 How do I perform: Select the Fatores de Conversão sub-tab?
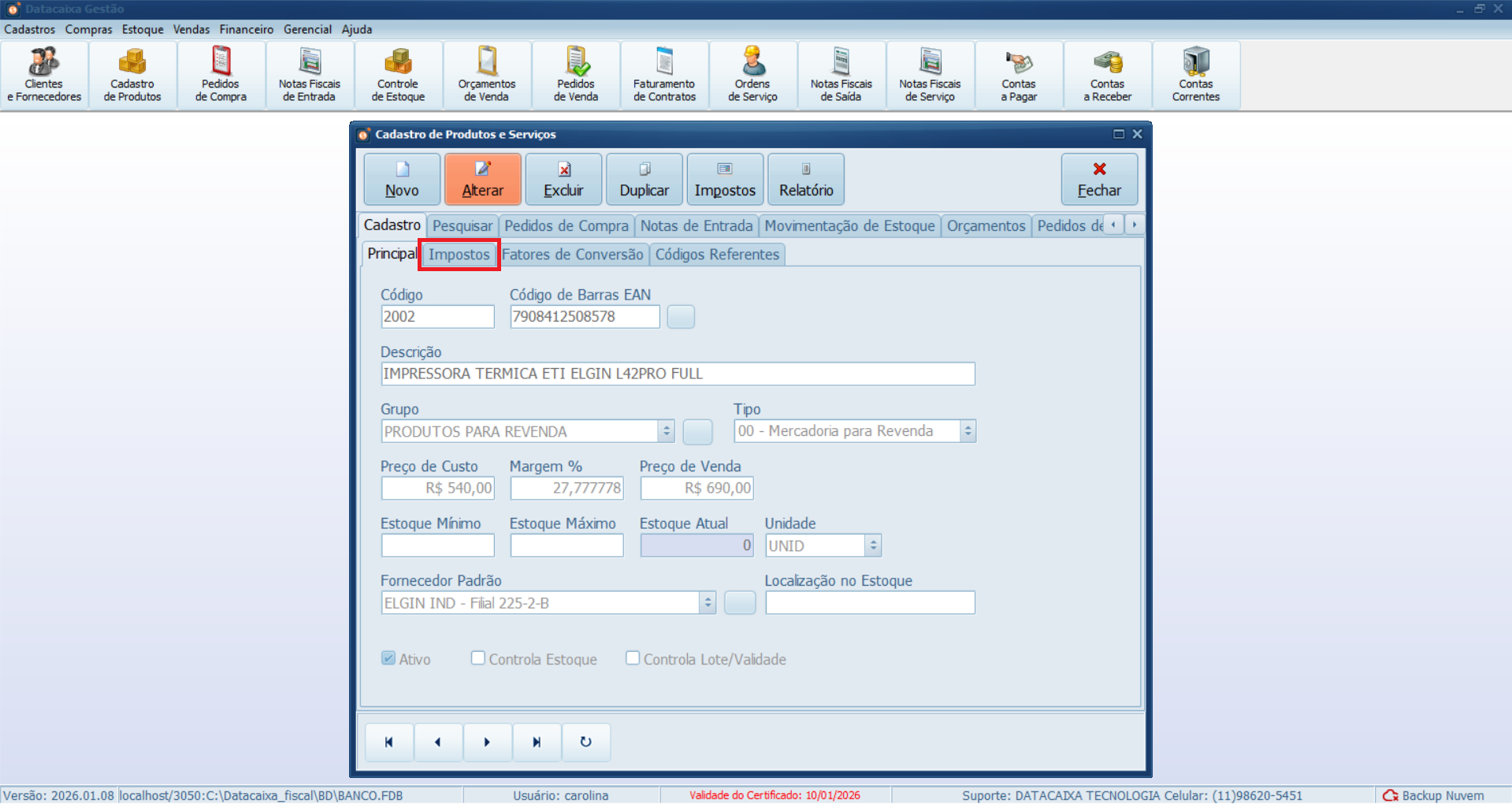click(x=573, y=255)
